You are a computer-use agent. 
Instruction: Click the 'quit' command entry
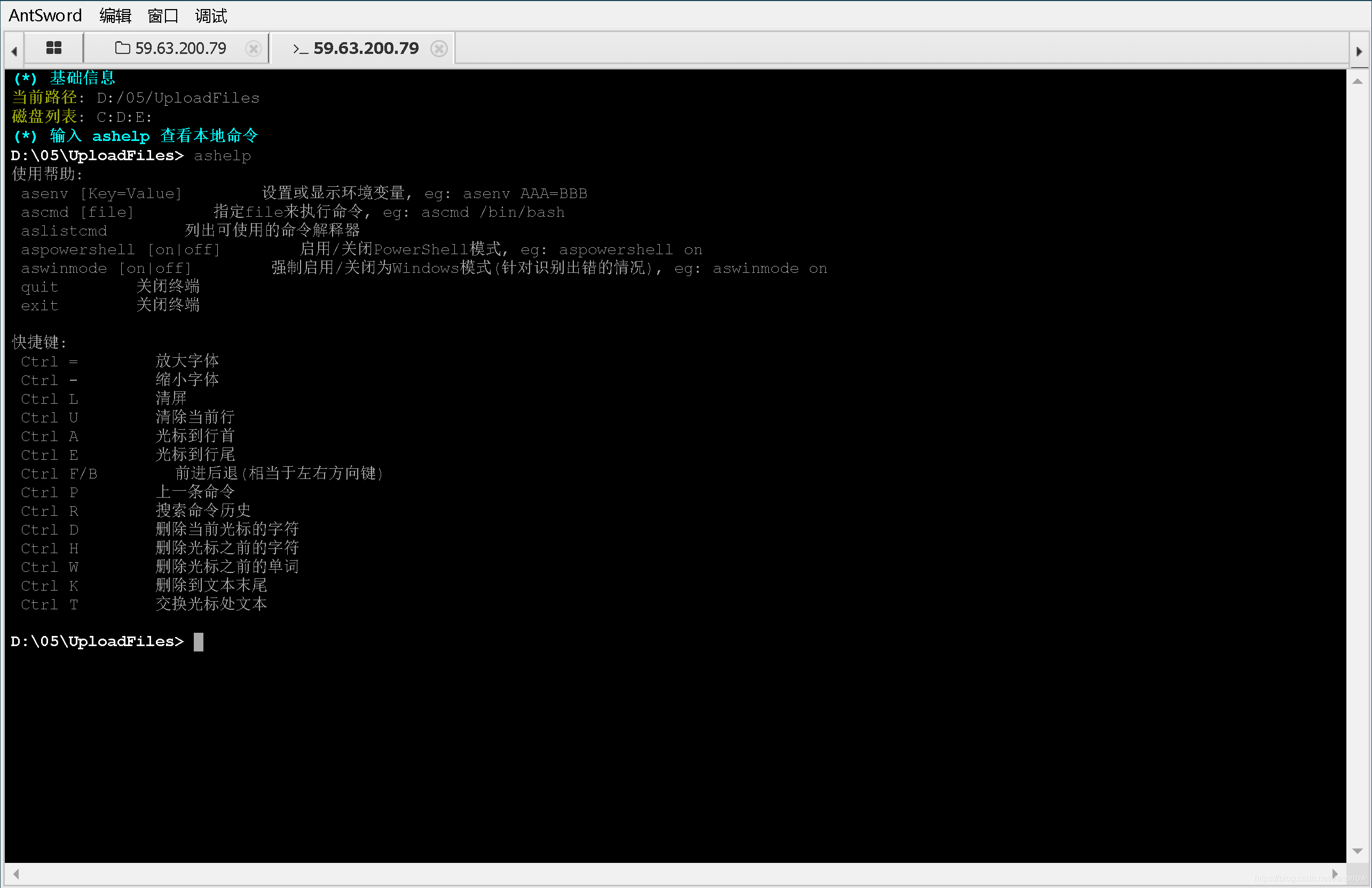tap(110, 287)
